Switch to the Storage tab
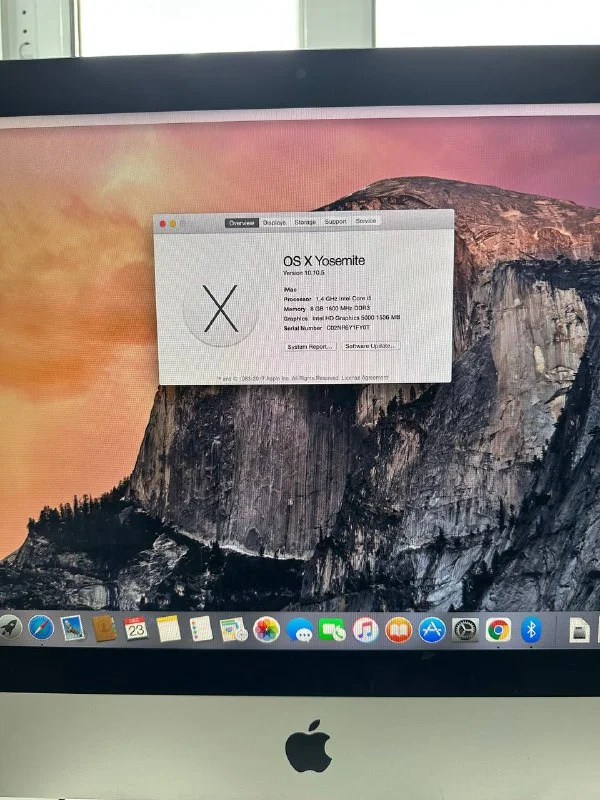 tap(305, 222)
